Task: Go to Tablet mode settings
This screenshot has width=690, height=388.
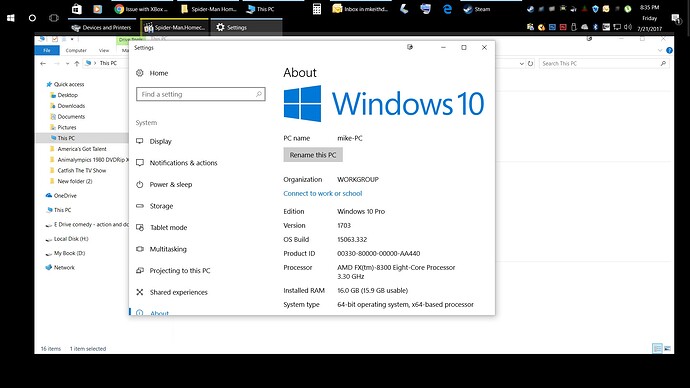Action: coord(169,227)
